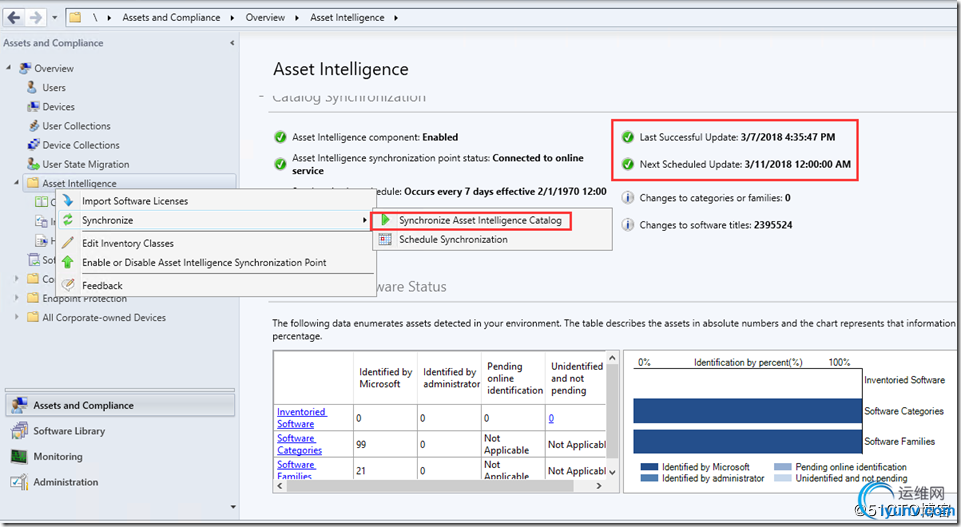Click Pending online identification legend swatch
The image size is (961, 527).
pyautogui.click(x=783, y=467)
